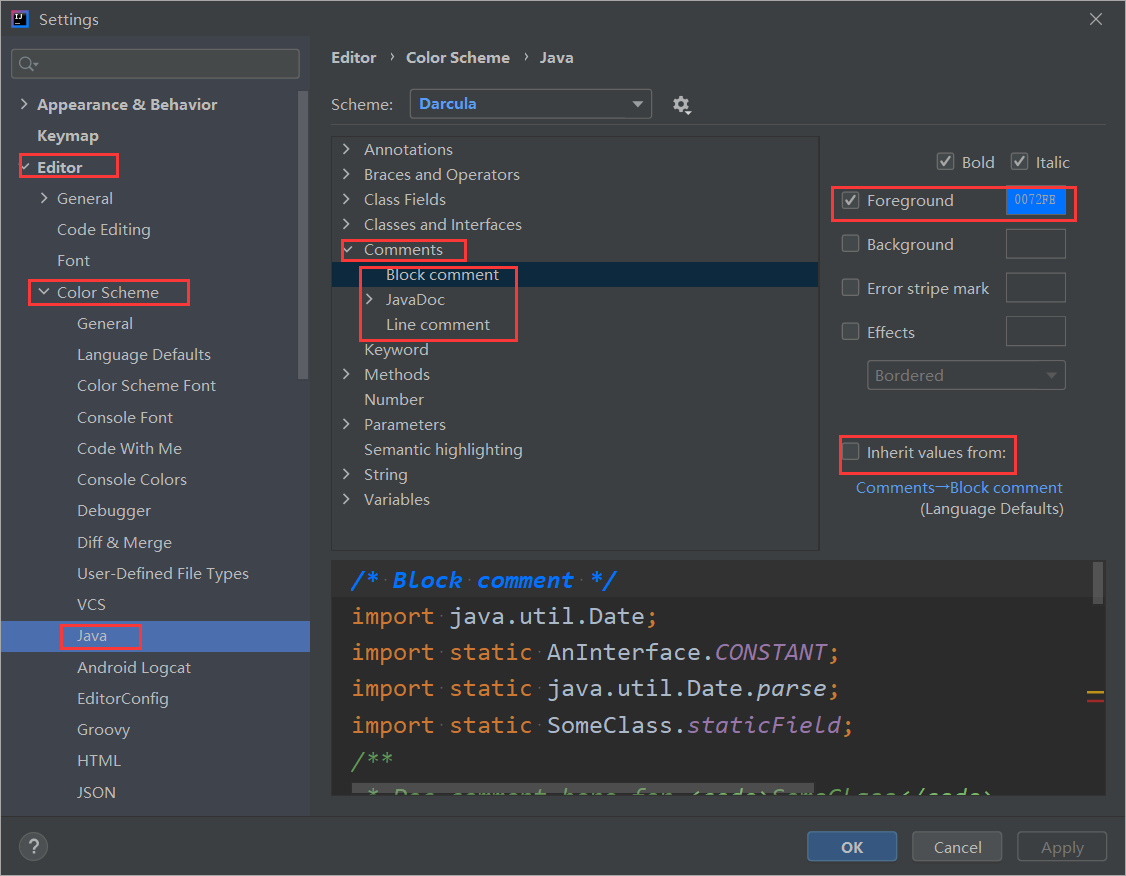Screen dimensions: 1126x876
Task: Follow Comments→Block comment link
Action: click(959, 488)
